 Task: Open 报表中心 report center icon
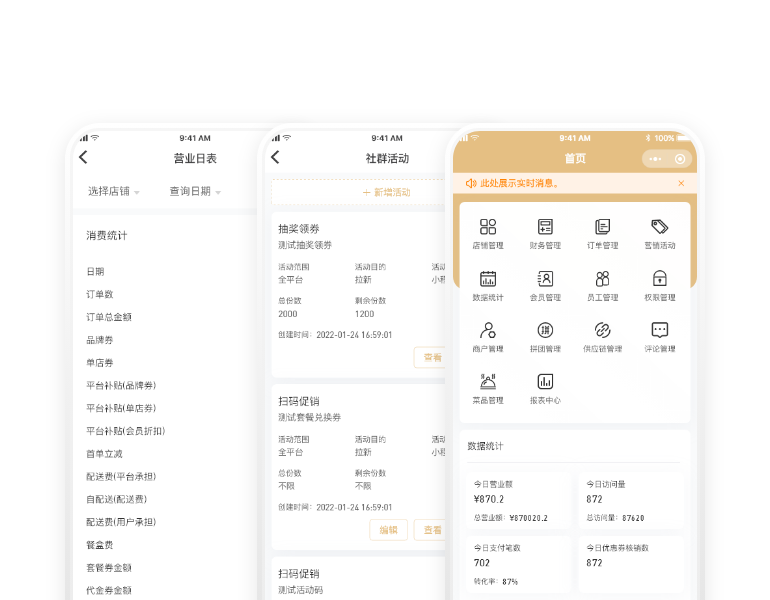tap(545, 382)
